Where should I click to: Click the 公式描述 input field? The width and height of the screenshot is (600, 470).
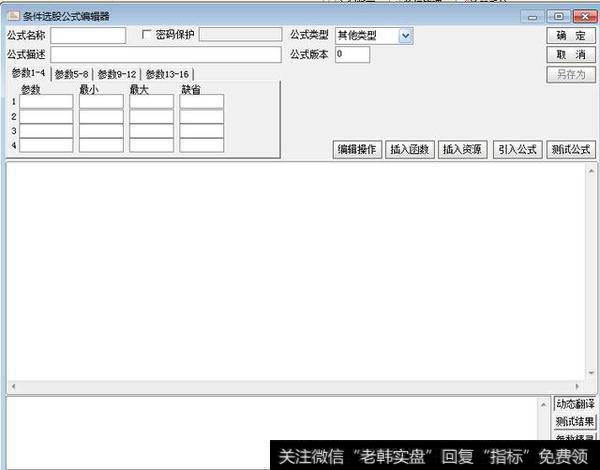(x=166, y=54)
